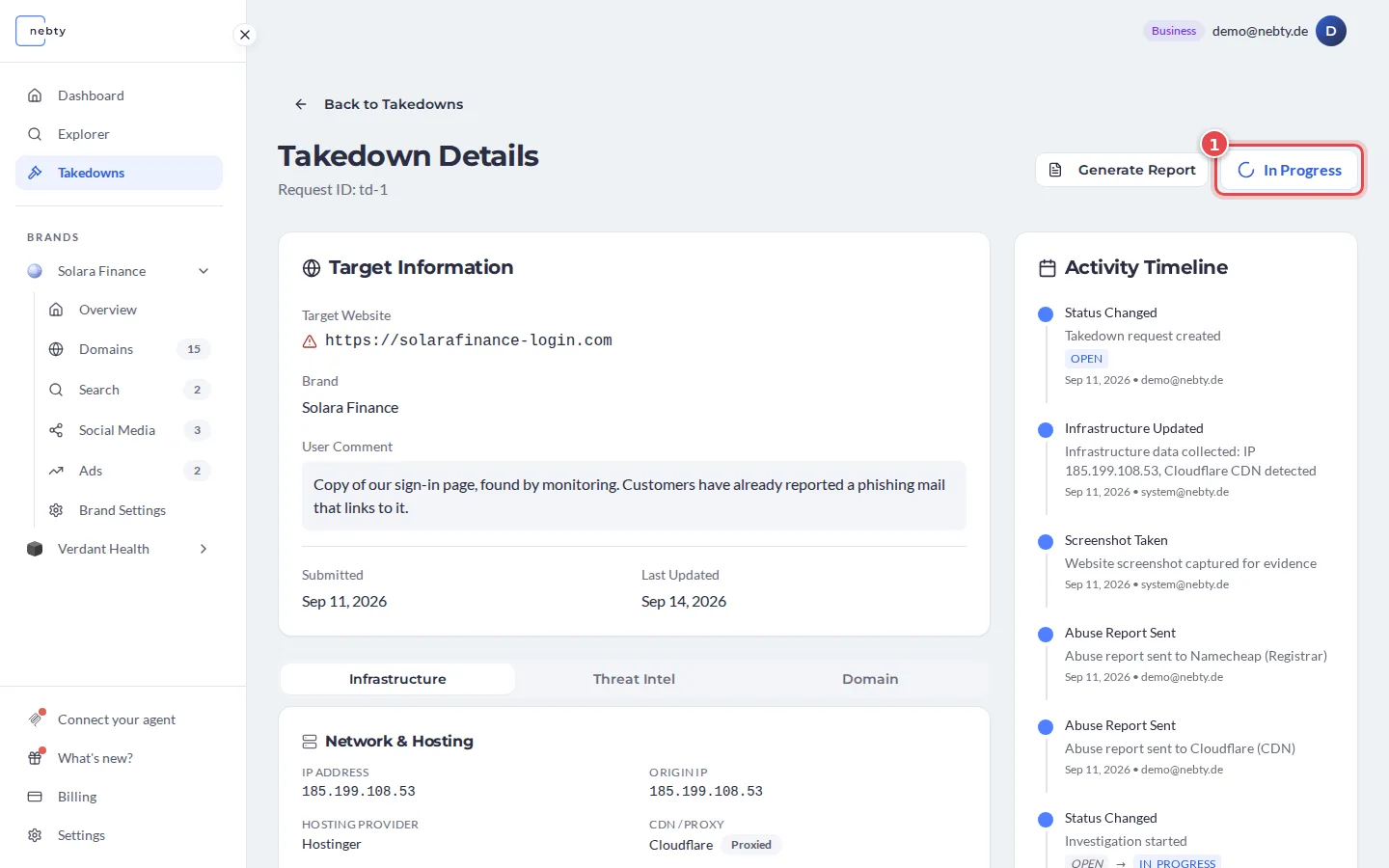Open user avatar D menu
This screenshot has width=1389, height=868.
pos(1331,31)
